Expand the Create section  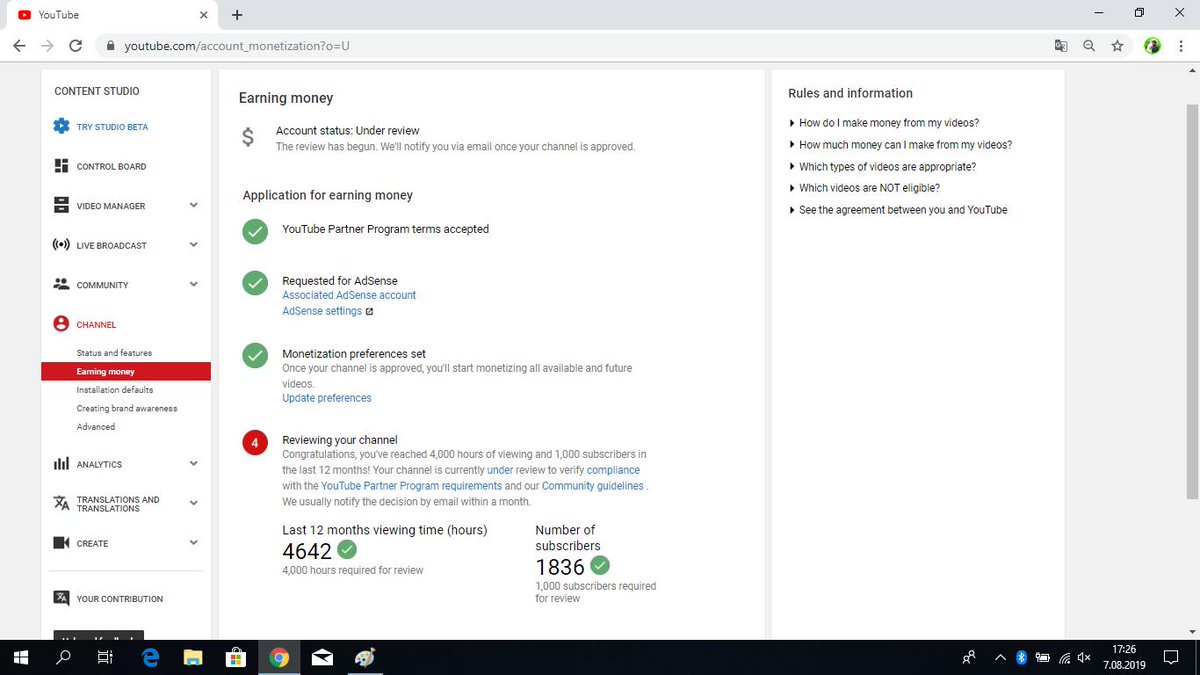[194, 542]
